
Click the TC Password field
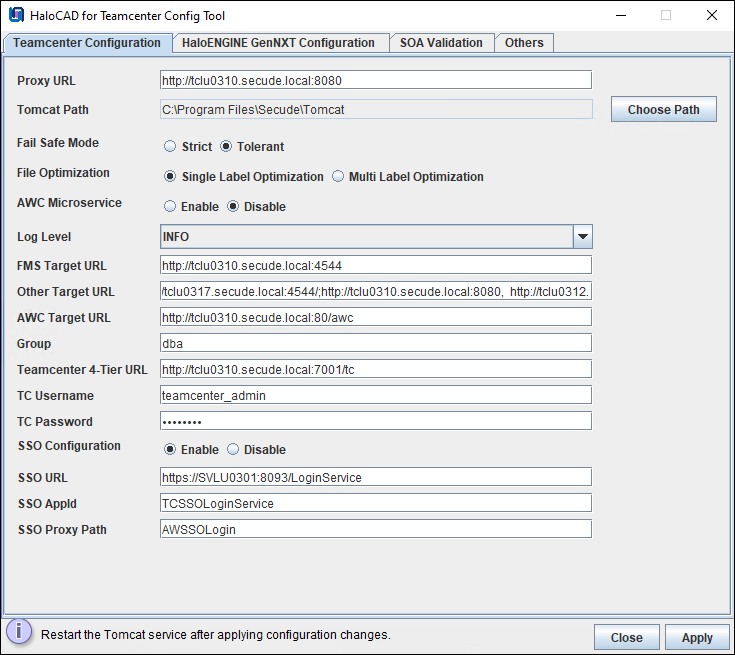(x=375, y=421)
